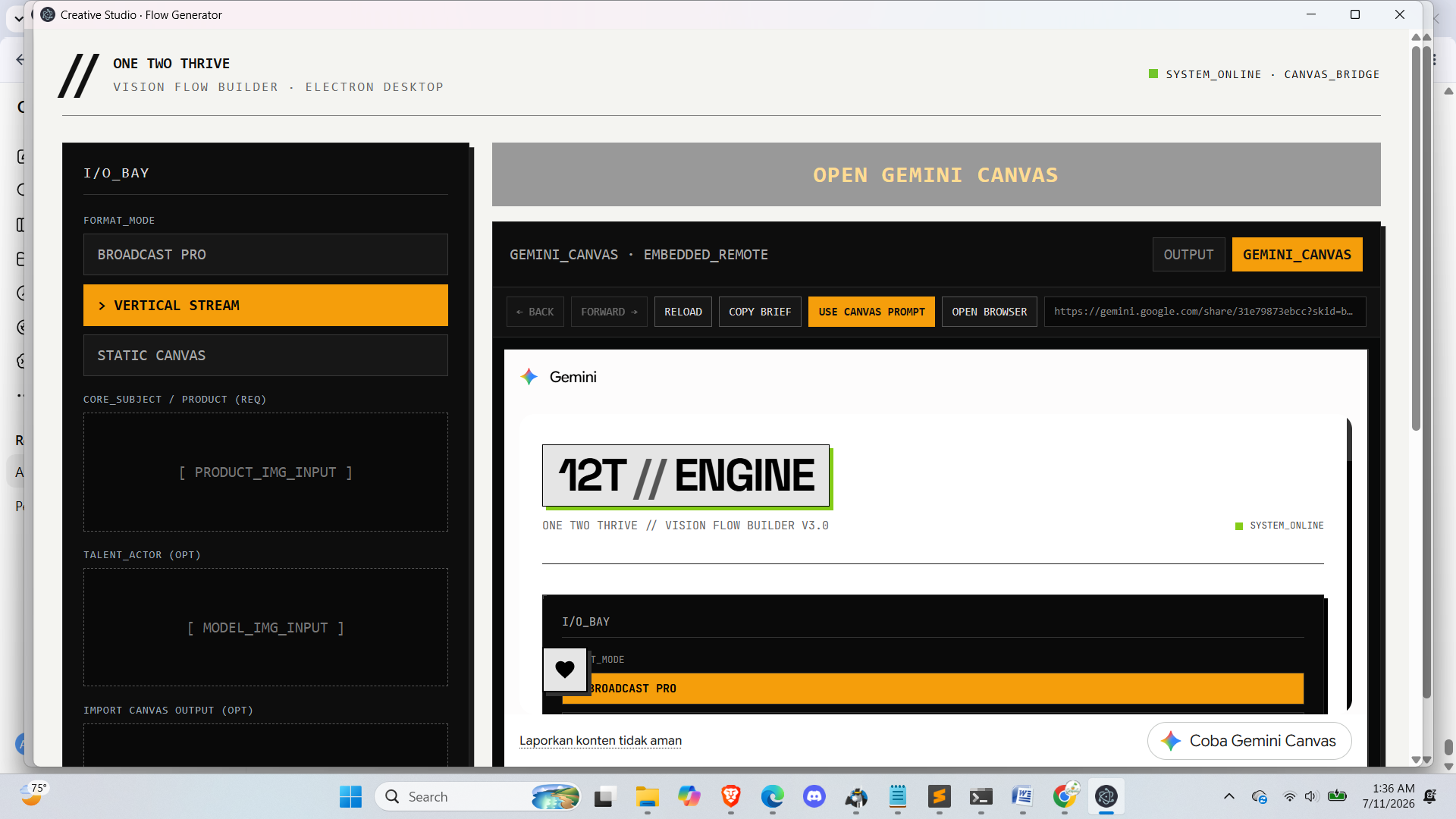Open File Explorer from the taskbar

pos(647,796)
